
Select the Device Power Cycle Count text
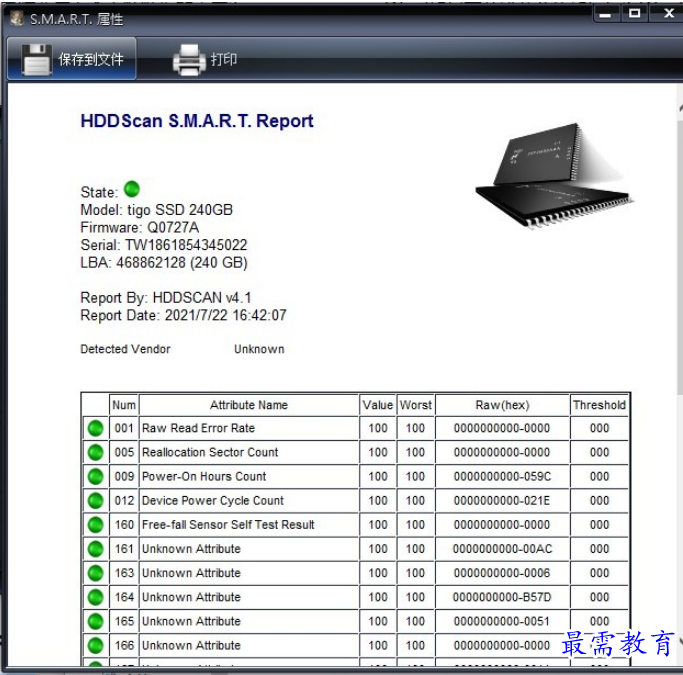click(x=213, y=500)
